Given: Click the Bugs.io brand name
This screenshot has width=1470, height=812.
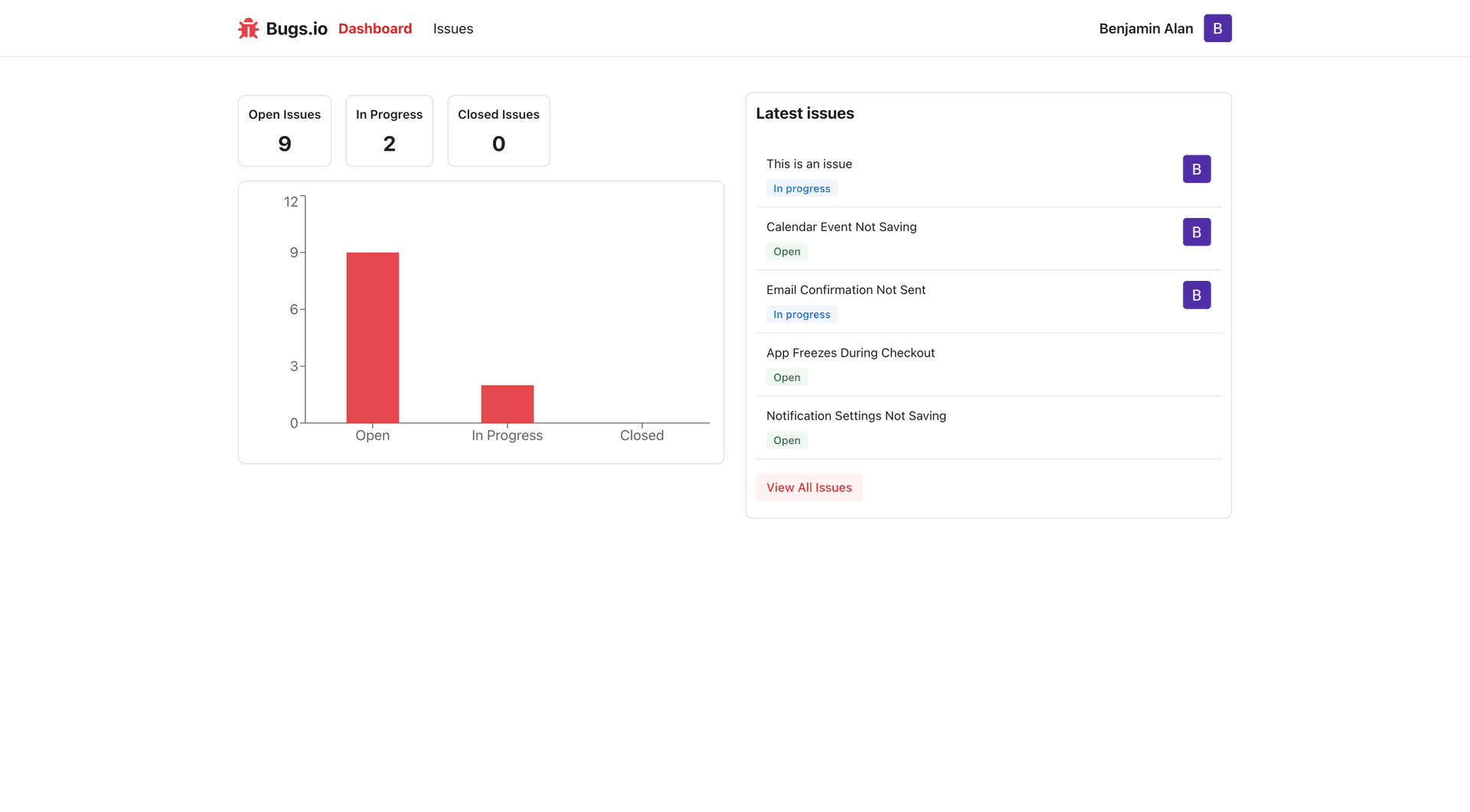Looking at the screenshot, I should coord(296,28).
